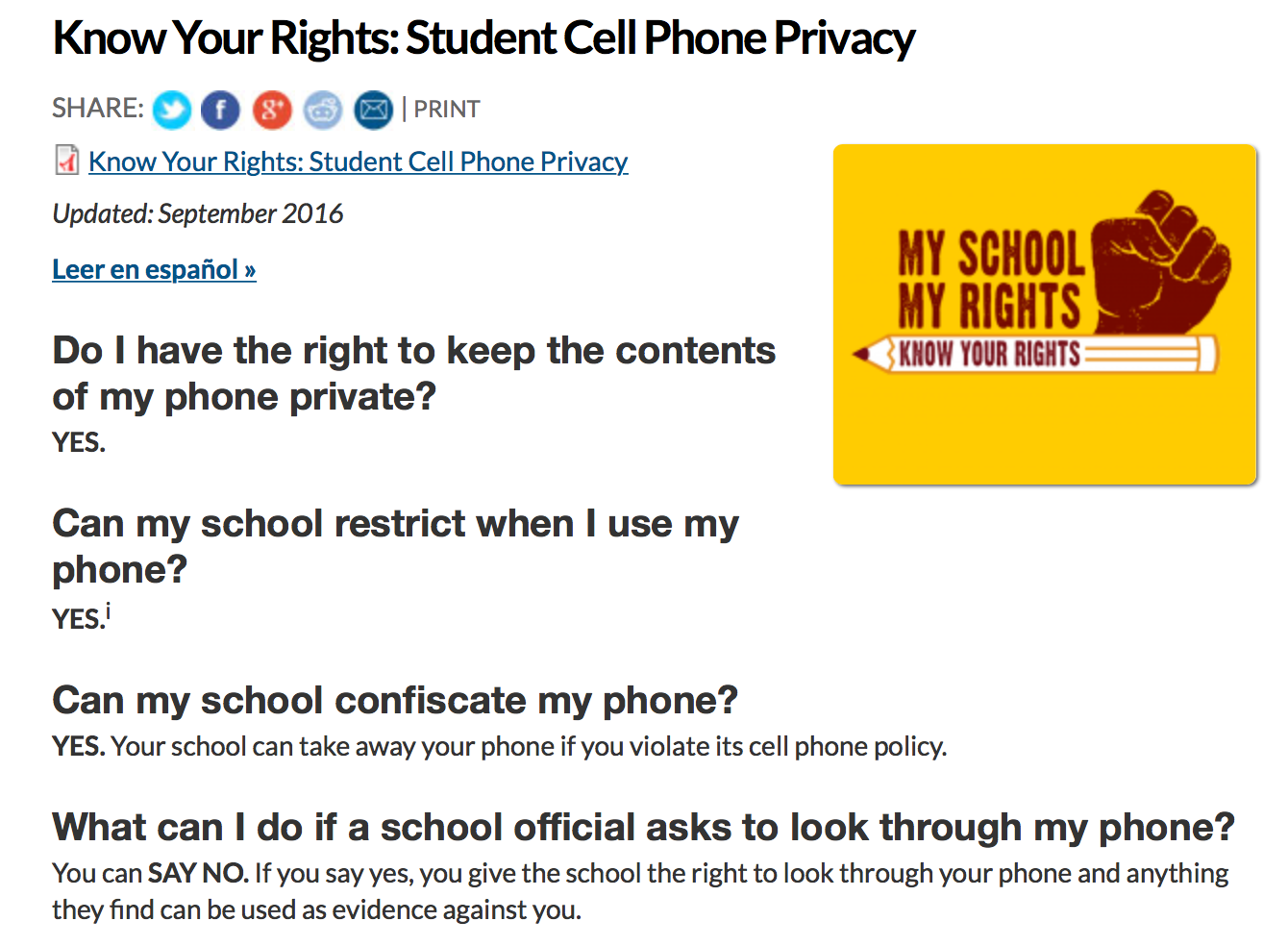1288x946 pixels.
Task: Click the Know Your Rights pencil graphic
Action: 1036,353
